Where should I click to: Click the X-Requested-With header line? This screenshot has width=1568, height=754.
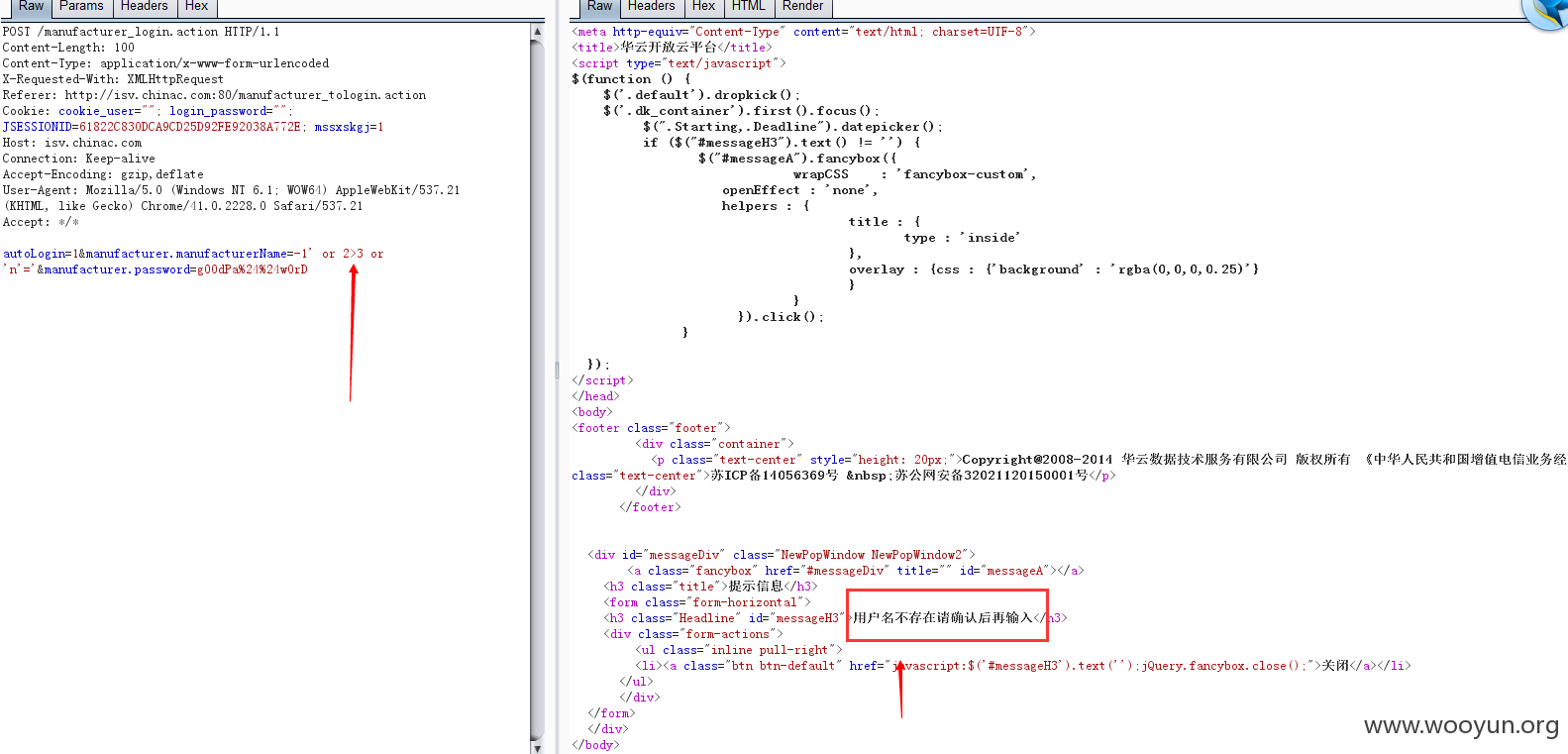click(113, 79)
